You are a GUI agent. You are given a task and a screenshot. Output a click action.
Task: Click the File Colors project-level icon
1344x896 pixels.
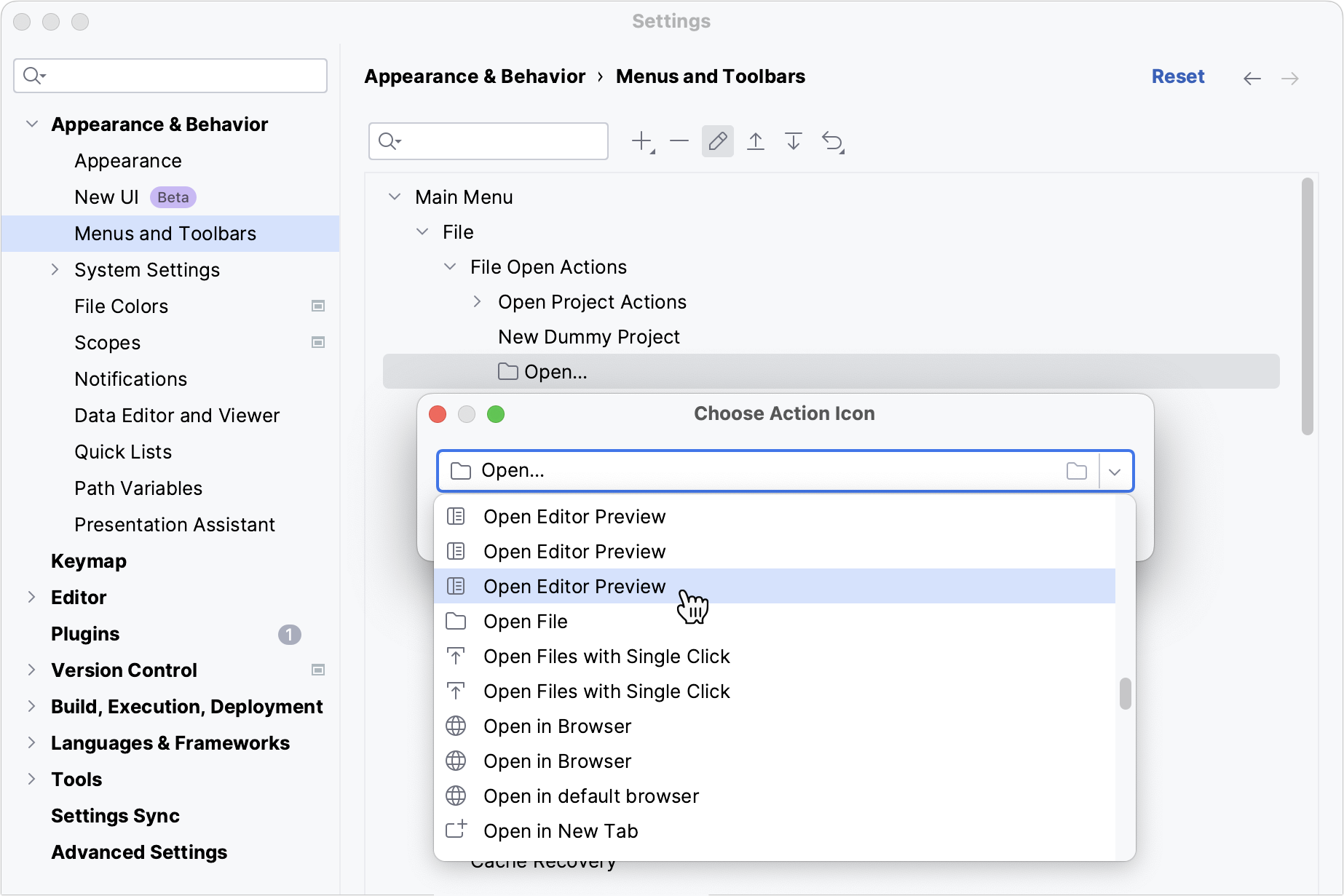(x=318, y=306)
